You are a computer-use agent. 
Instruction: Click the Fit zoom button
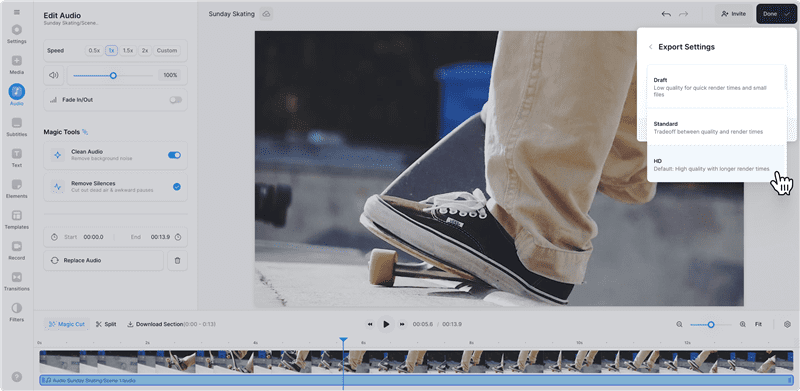758,324
